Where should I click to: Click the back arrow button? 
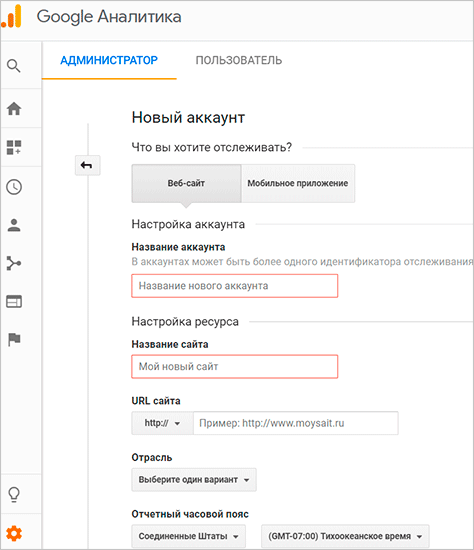pyautogui.click(x=87, y=165)
